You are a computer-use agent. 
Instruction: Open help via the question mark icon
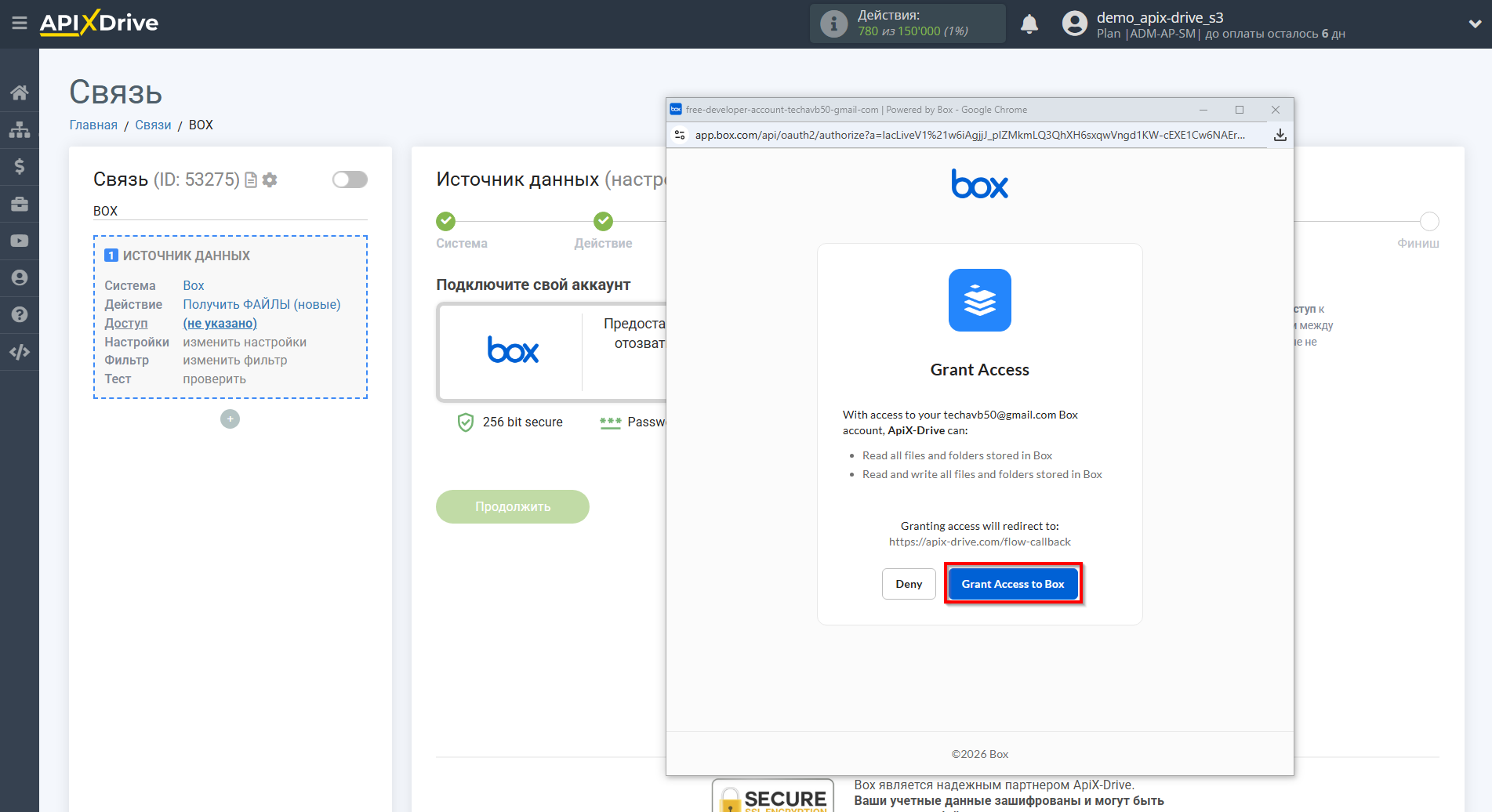pyautogui.click(x=20, y=314)
